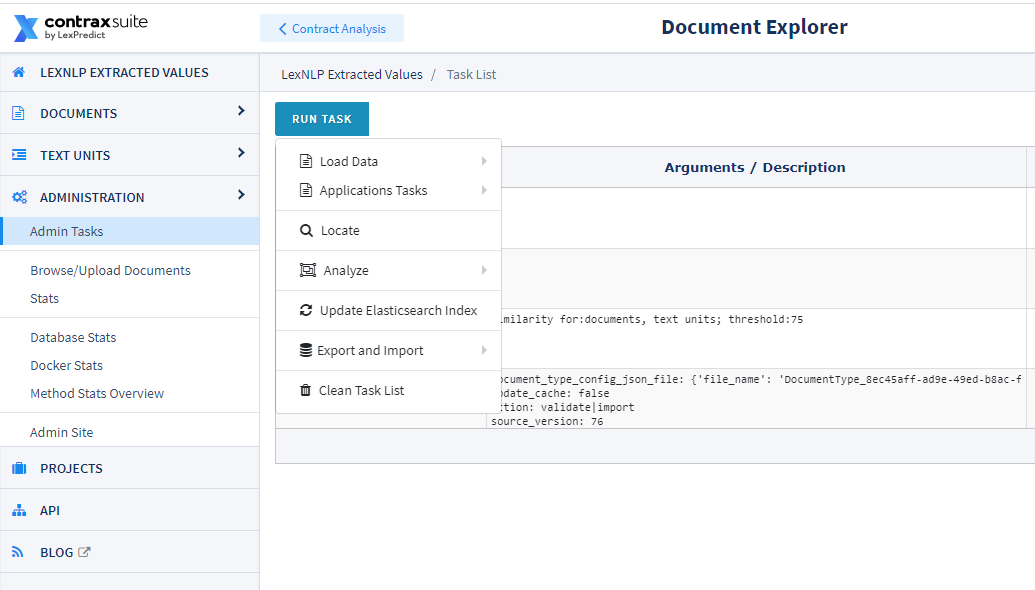Screen dimensions: 1035x590
Task: Go back to Contract Analysis
Action: coord(332,28)
